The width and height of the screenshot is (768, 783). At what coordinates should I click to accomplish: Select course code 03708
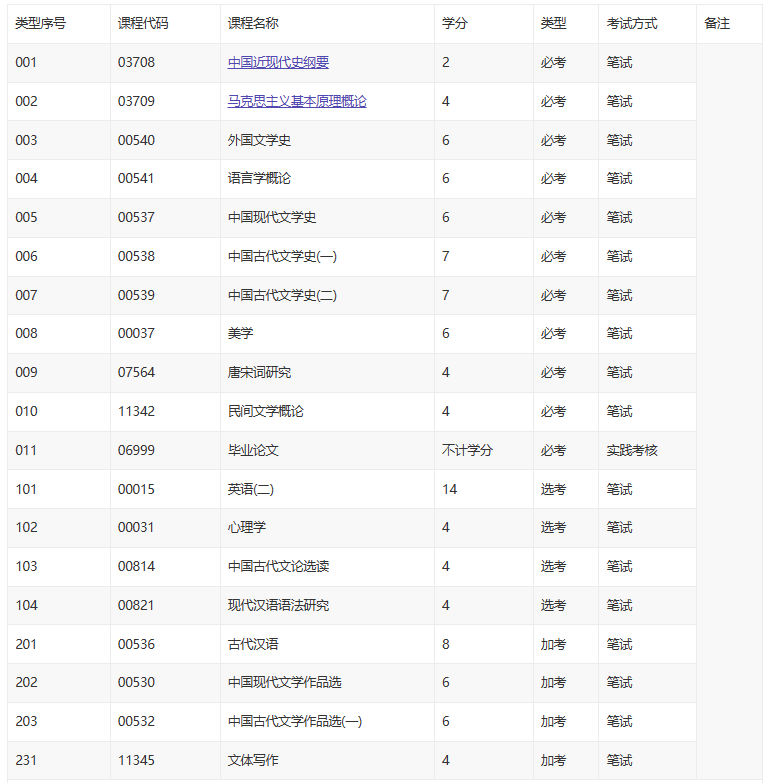[136, 62]
